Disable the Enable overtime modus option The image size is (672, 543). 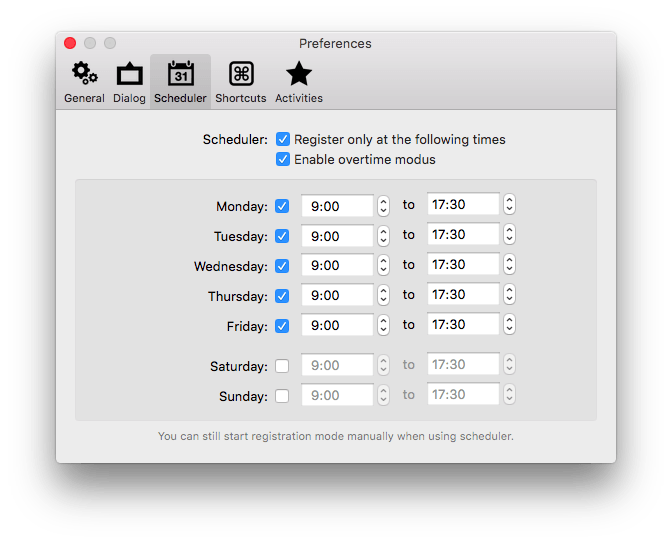[x=283, y=159]
